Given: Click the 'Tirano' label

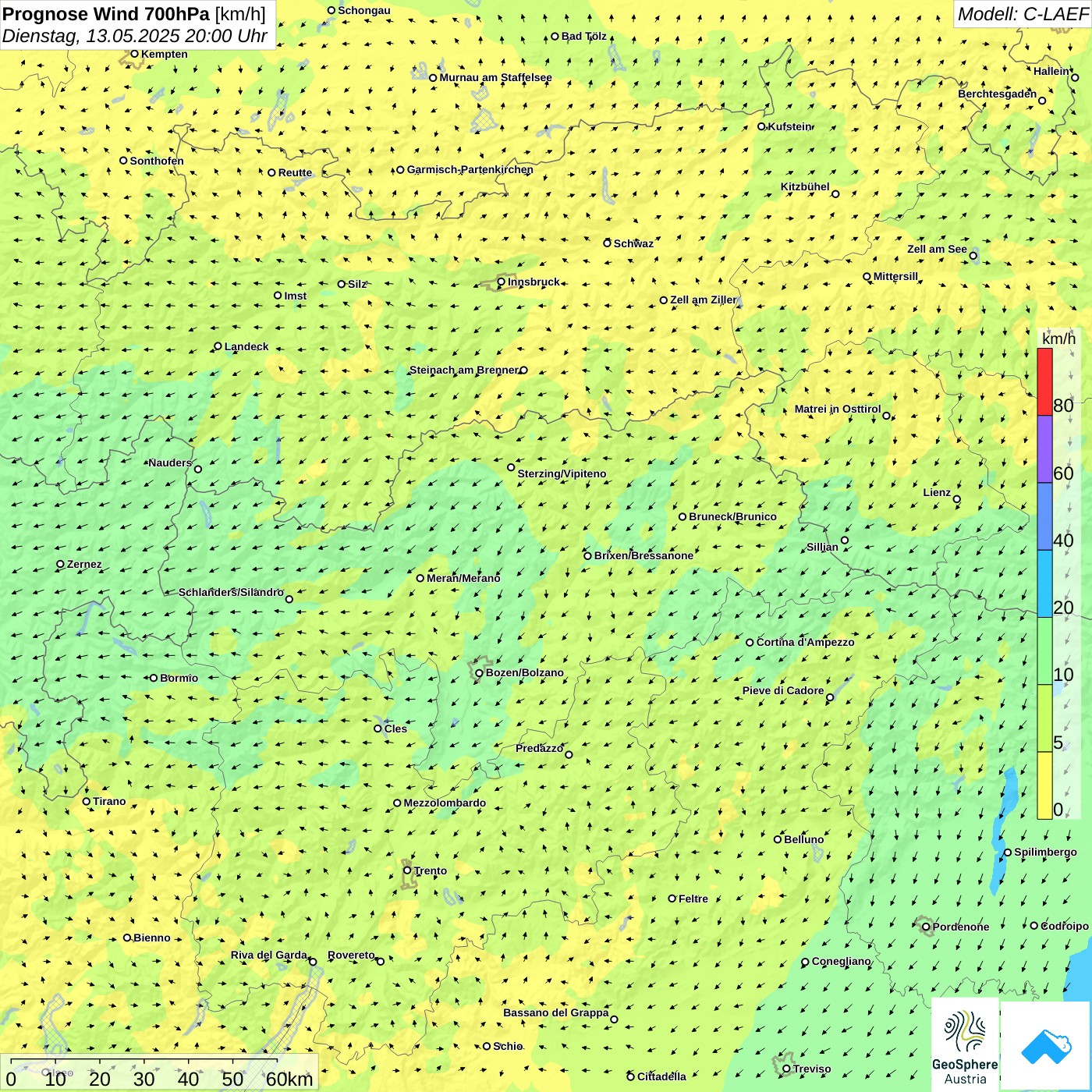Looking at the screenshot, I should click(109, 802).
